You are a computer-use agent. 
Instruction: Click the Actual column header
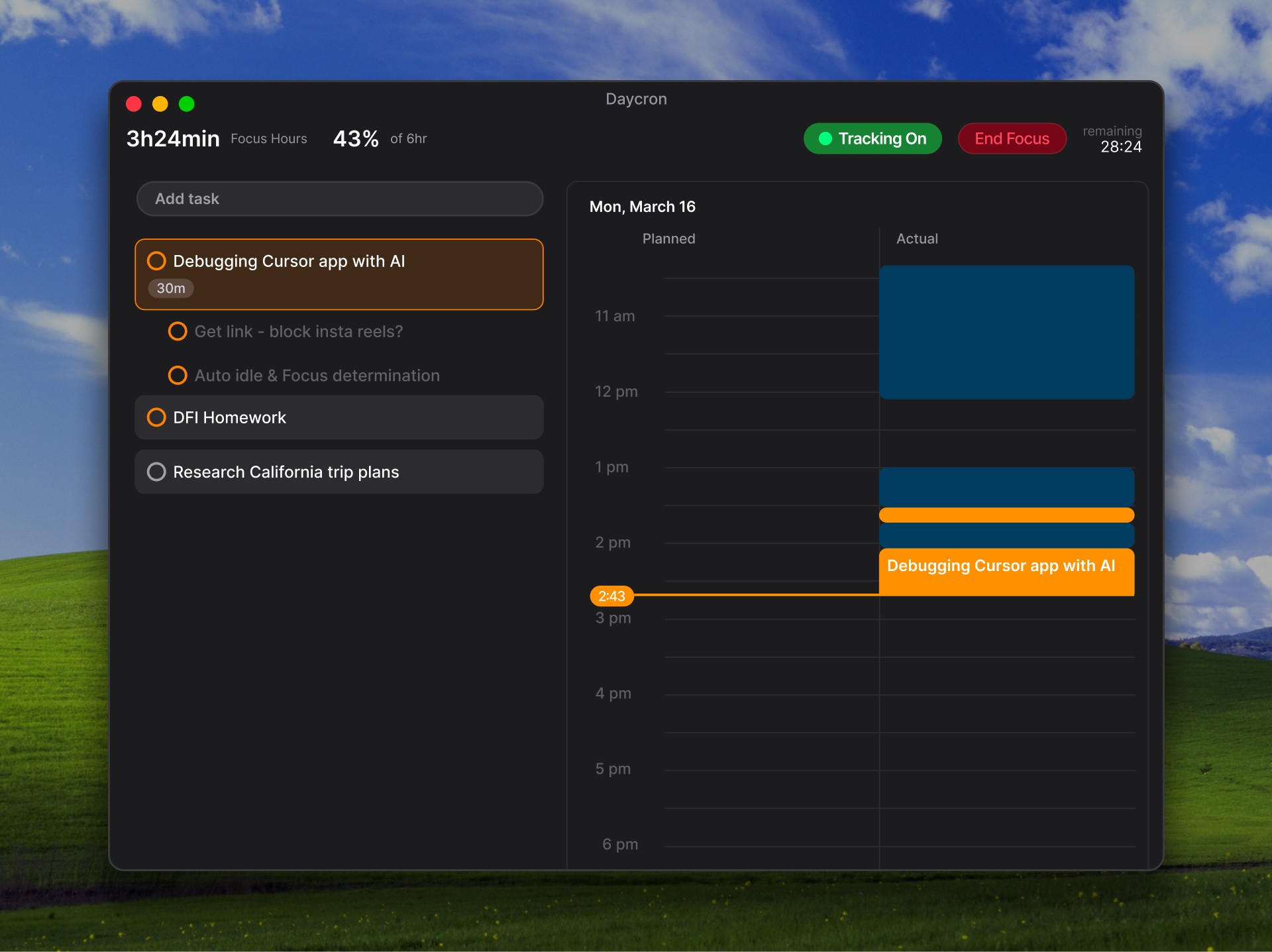pos(916,238)
